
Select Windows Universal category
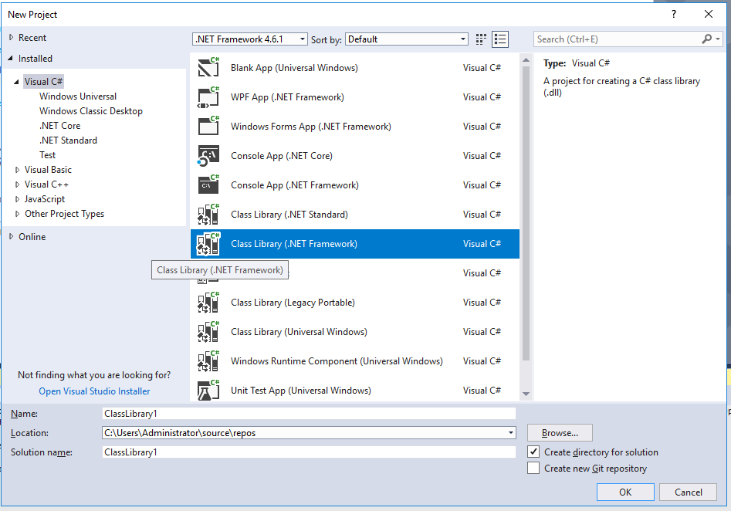[78, 97]
